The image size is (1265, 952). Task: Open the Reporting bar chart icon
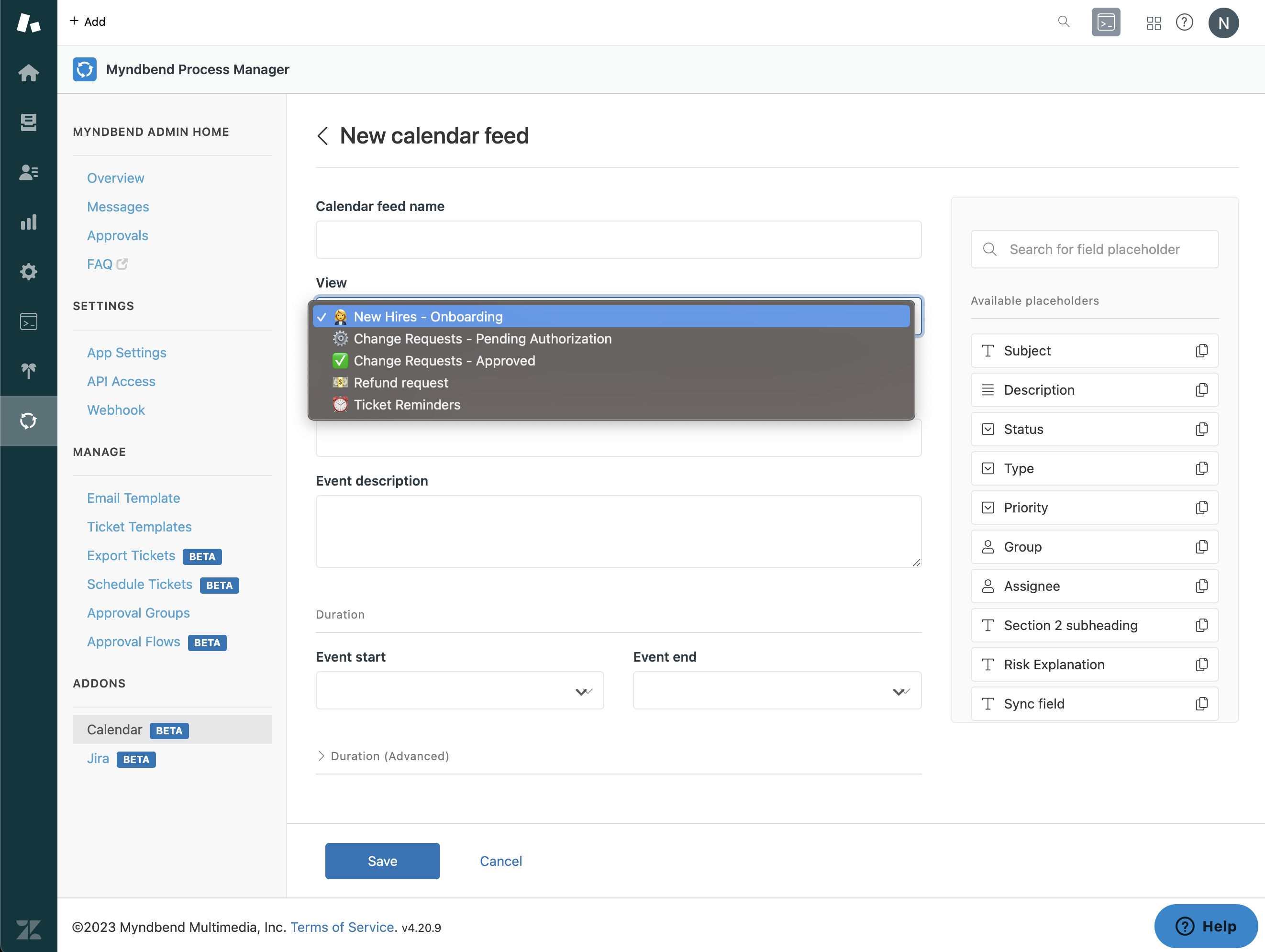pos(29,222)
